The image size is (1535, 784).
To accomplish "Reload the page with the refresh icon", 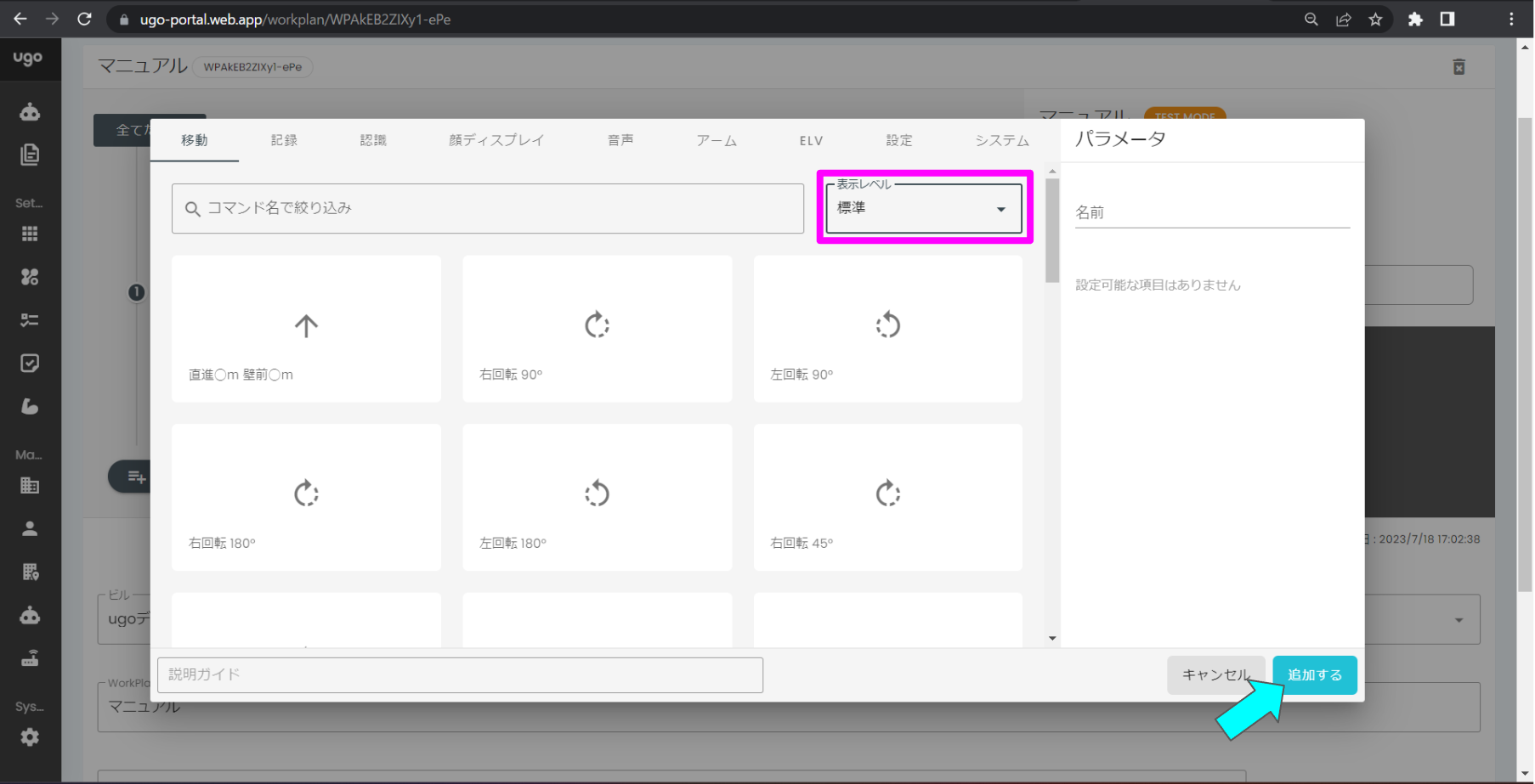I will tap(84, 19).
